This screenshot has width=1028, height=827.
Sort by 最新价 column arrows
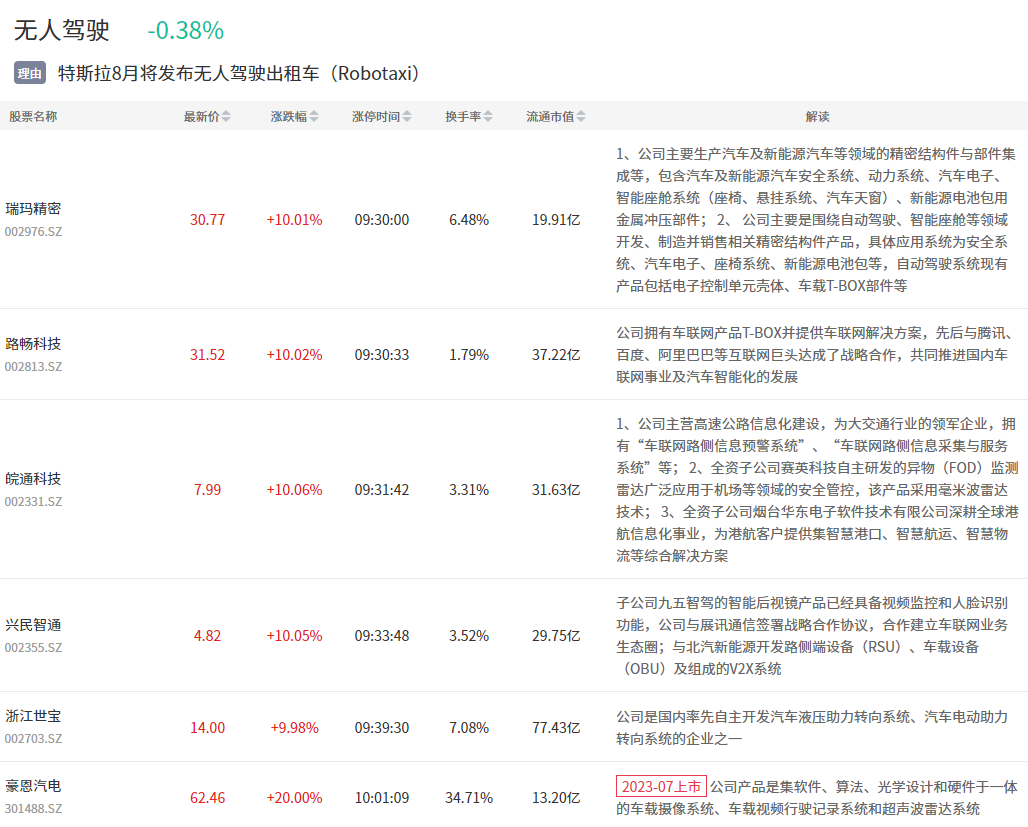(226, 117)
